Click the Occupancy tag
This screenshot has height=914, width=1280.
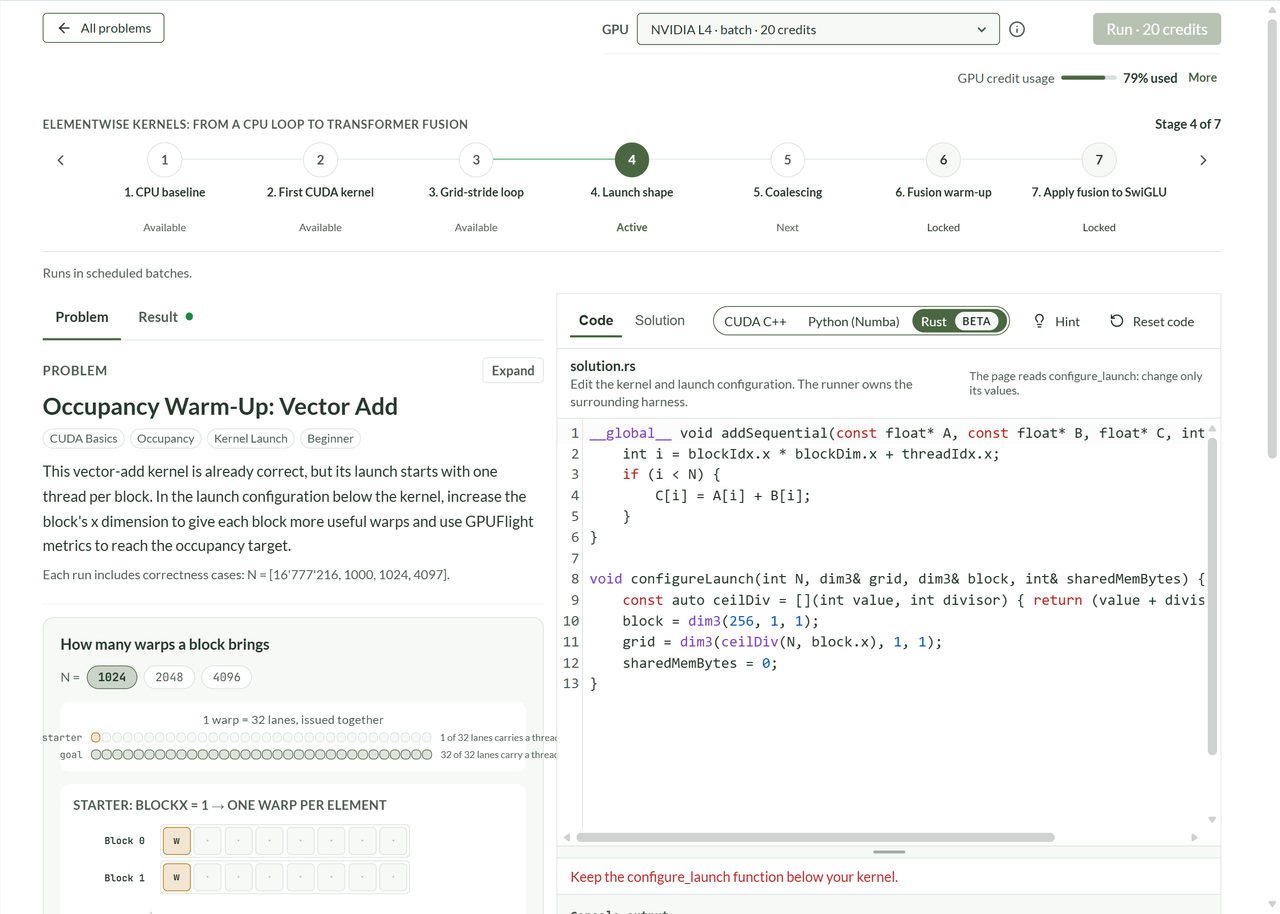pos(166,438)
